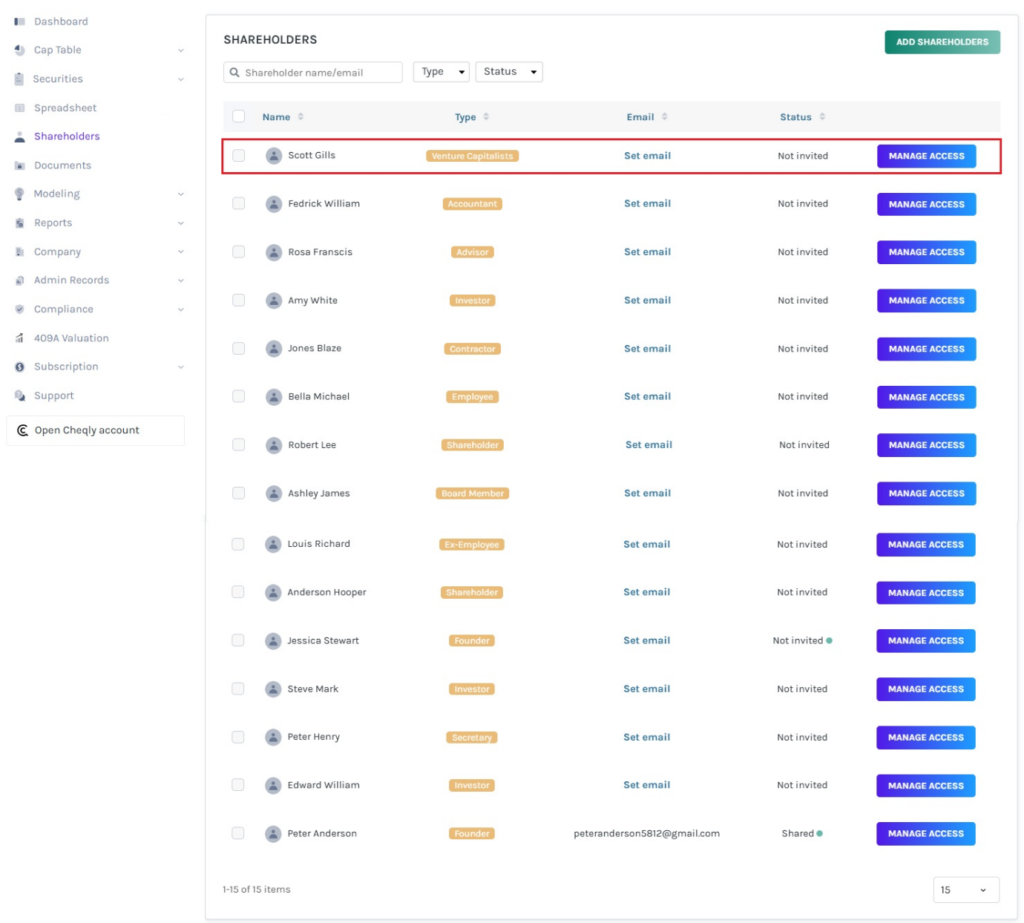Image resolution: width=1024 pixels, height=923 pixels.
Task: Open the Type filter dropdown
Action: pyautogui.click(x=440, y=71)
